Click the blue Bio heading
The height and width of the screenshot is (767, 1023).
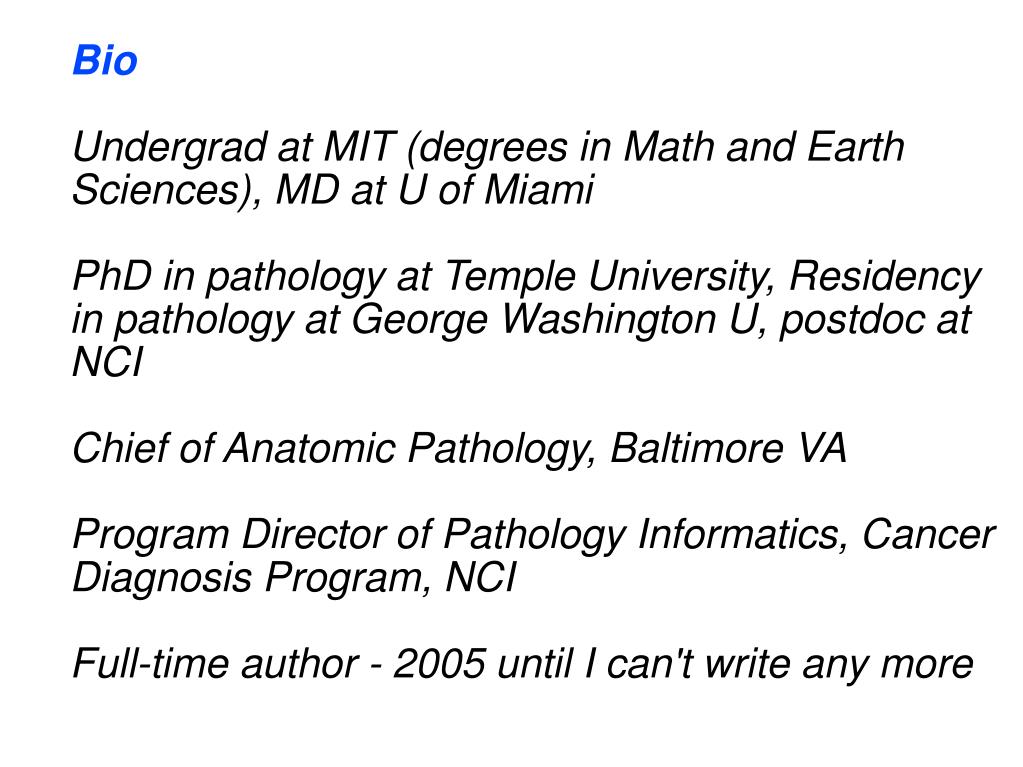[x=105, y=60]
